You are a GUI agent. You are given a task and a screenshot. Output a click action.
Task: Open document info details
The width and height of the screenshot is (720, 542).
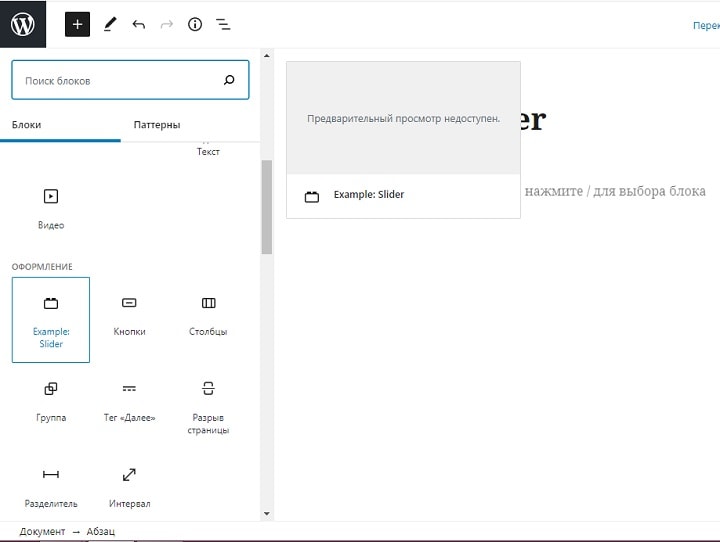coord(195,24)
